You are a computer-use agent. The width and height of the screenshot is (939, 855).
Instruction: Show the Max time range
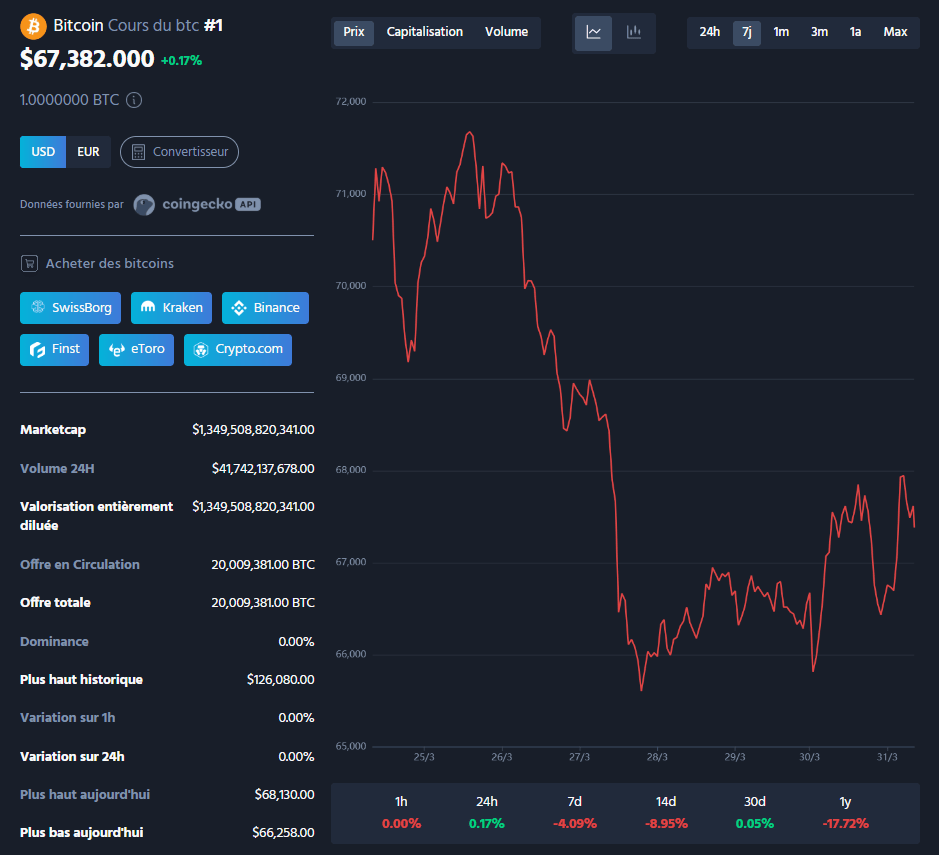pyautogui.click(x=895, y=32)
